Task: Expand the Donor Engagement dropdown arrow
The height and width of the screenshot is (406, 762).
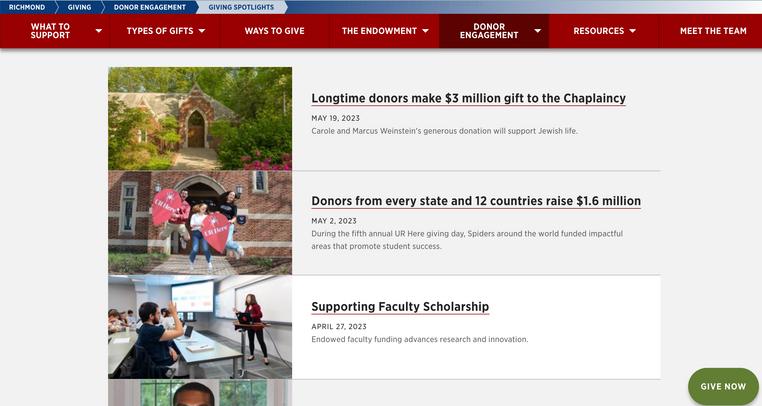Action: click(x=537, y=31)
